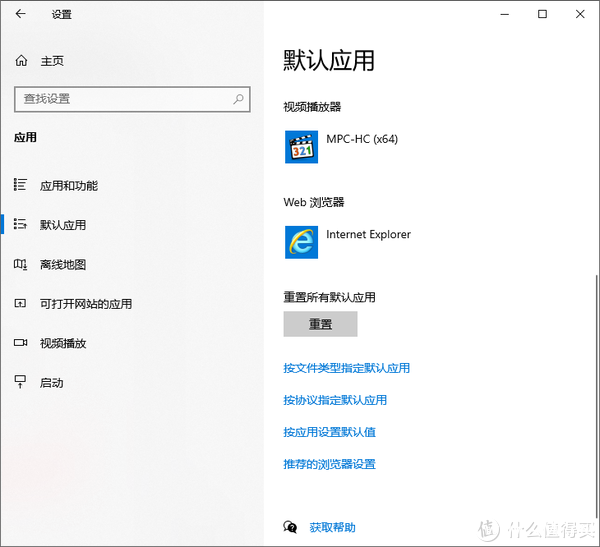Viewport: 600px width, 547px height.
Task: Open 可打开网站的应用 page
Action: [86, 304]
